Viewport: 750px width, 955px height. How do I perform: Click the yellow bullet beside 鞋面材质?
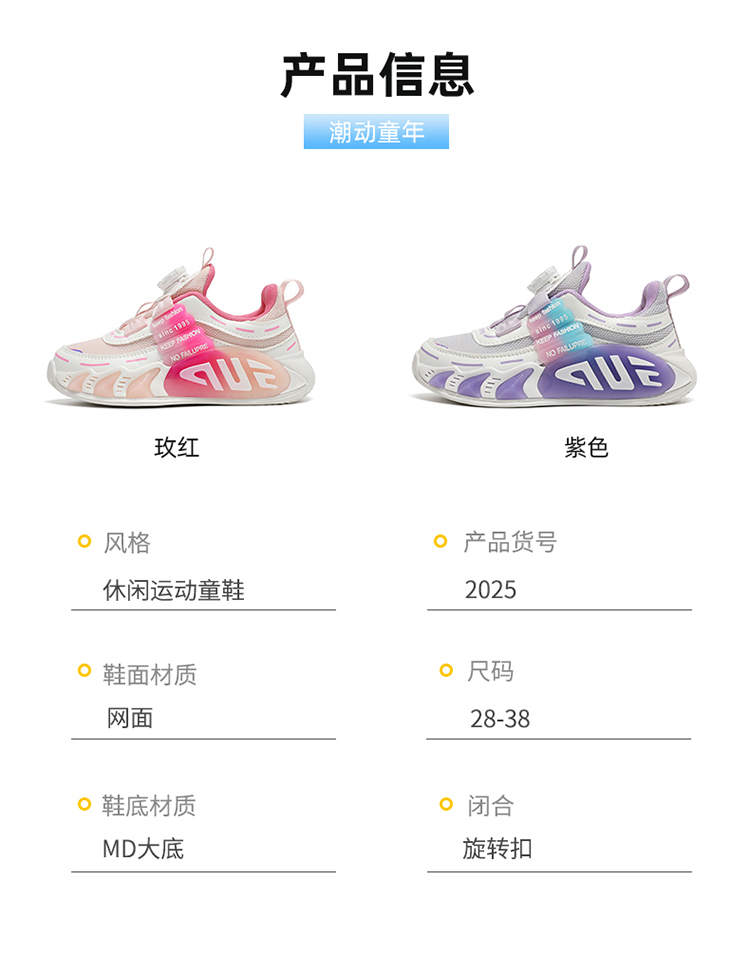pos(85,671)
